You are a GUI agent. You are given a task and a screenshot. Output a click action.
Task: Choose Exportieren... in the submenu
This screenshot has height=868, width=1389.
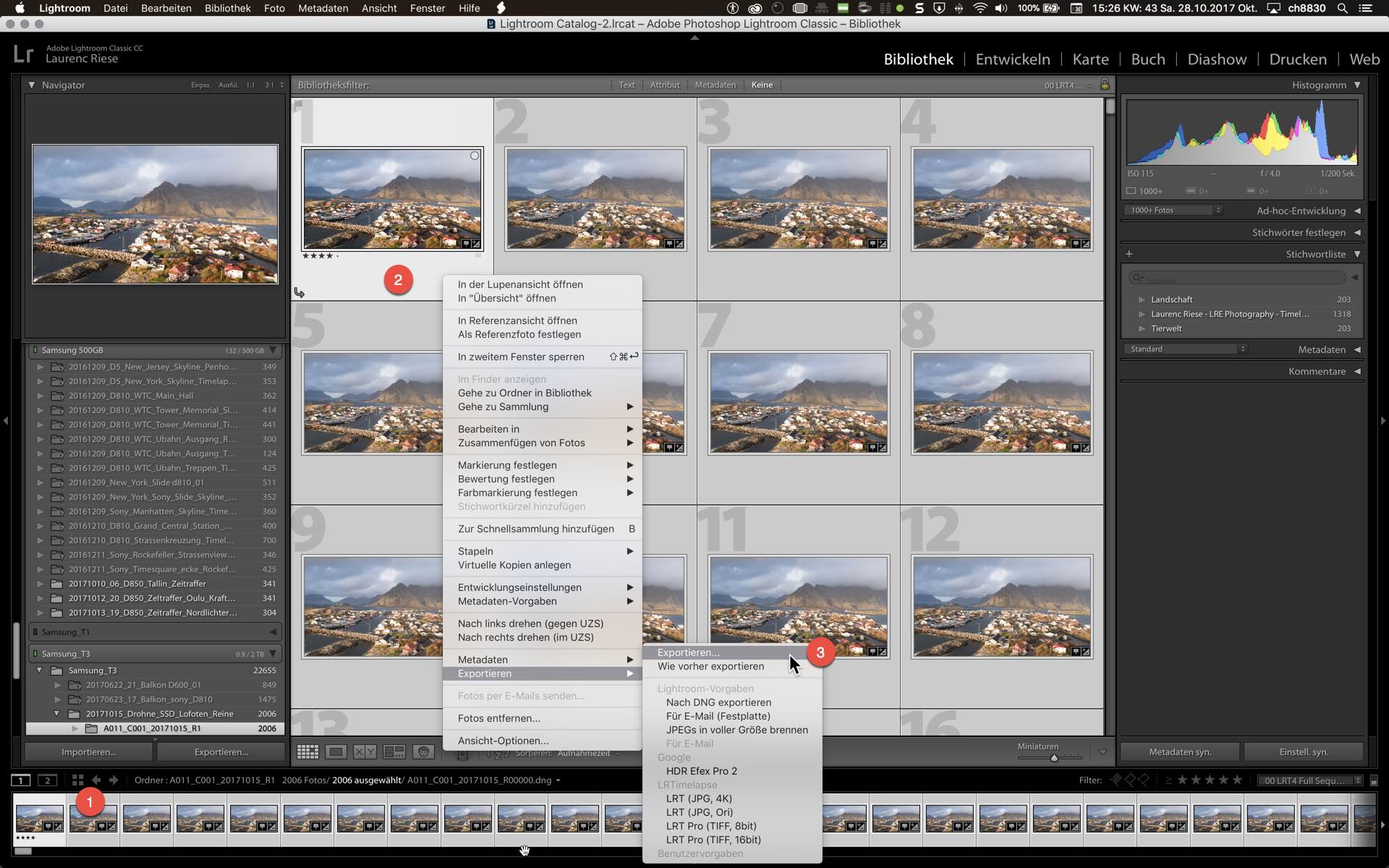click(x=732, y=652)
